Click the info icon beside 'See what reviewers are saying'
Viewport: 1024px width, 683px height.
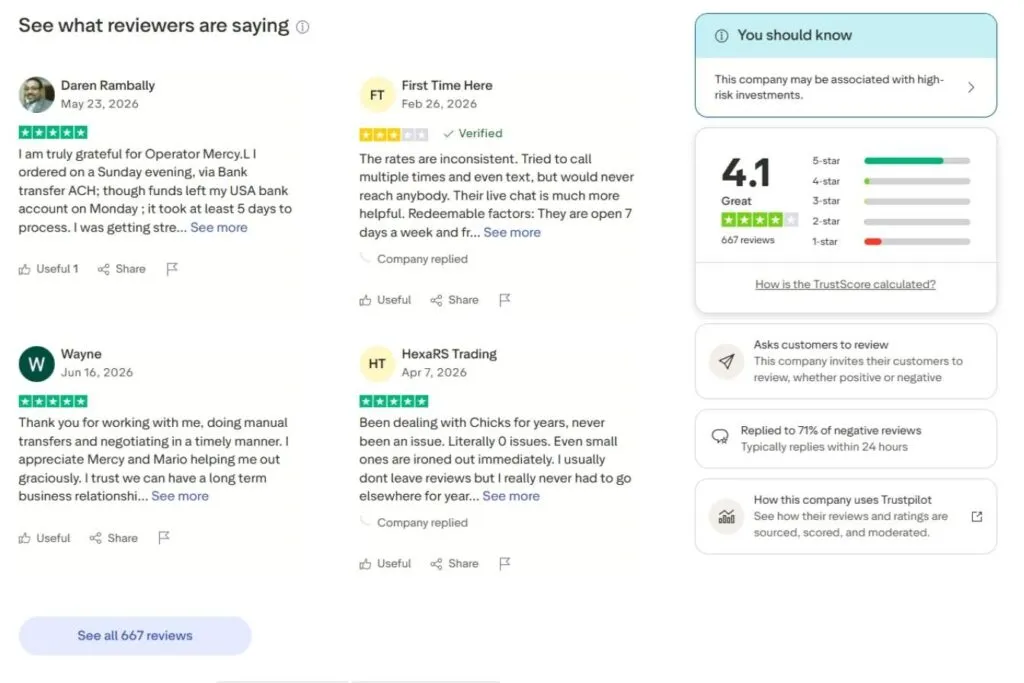302,27
